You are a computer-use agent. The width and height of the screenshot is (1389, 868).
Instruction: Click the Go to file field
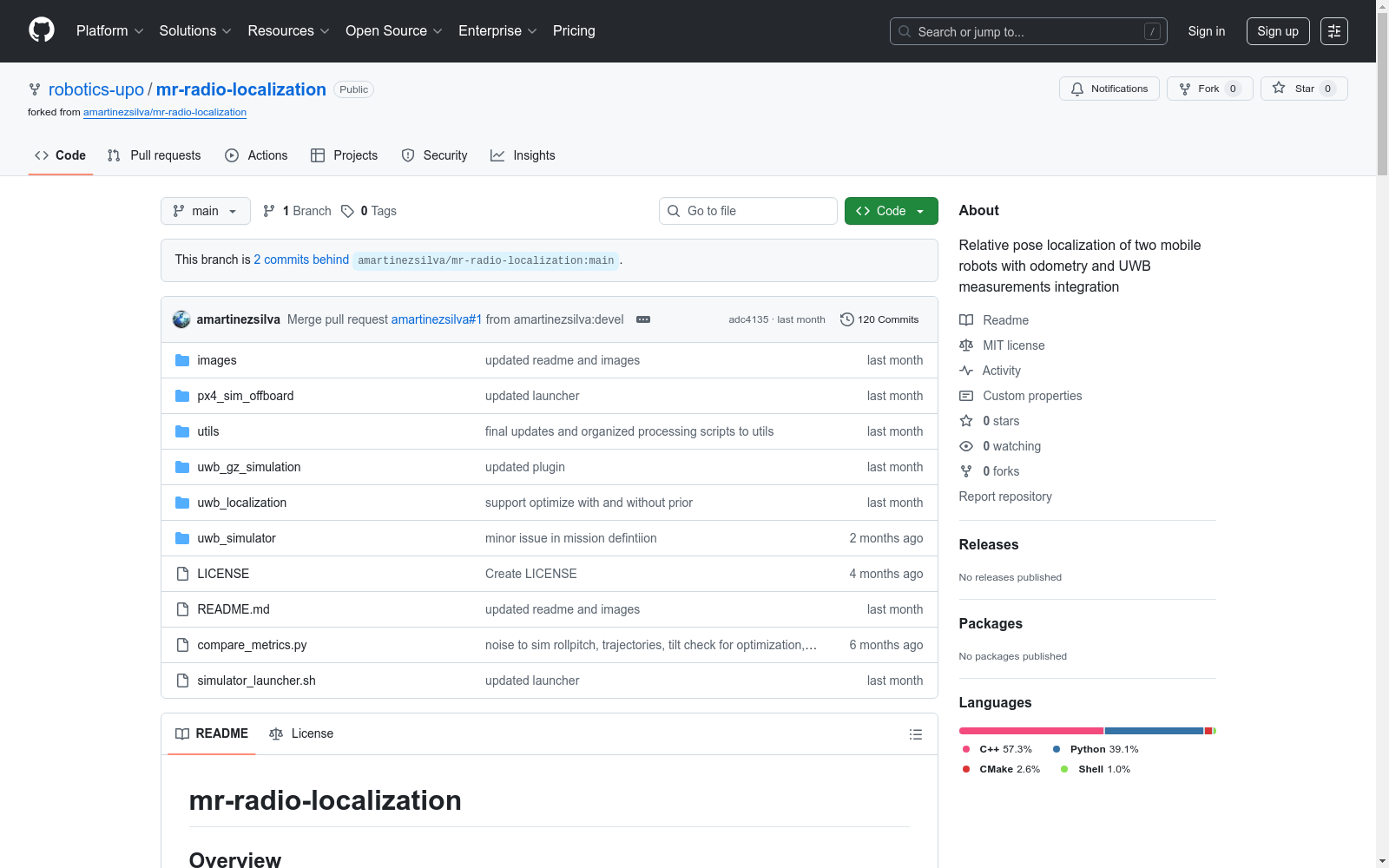click(748, 211)
